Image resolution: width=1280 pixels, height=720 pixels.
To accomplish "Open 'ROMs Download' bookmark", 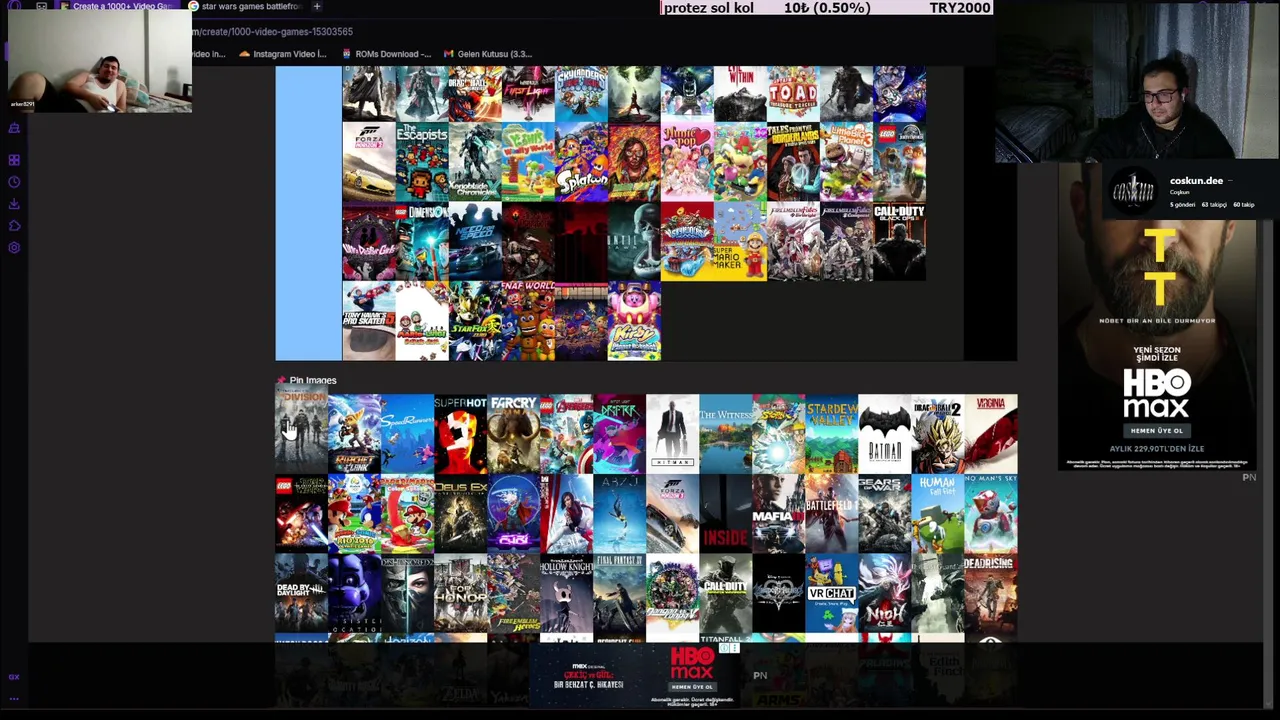I will pos(386,54).
